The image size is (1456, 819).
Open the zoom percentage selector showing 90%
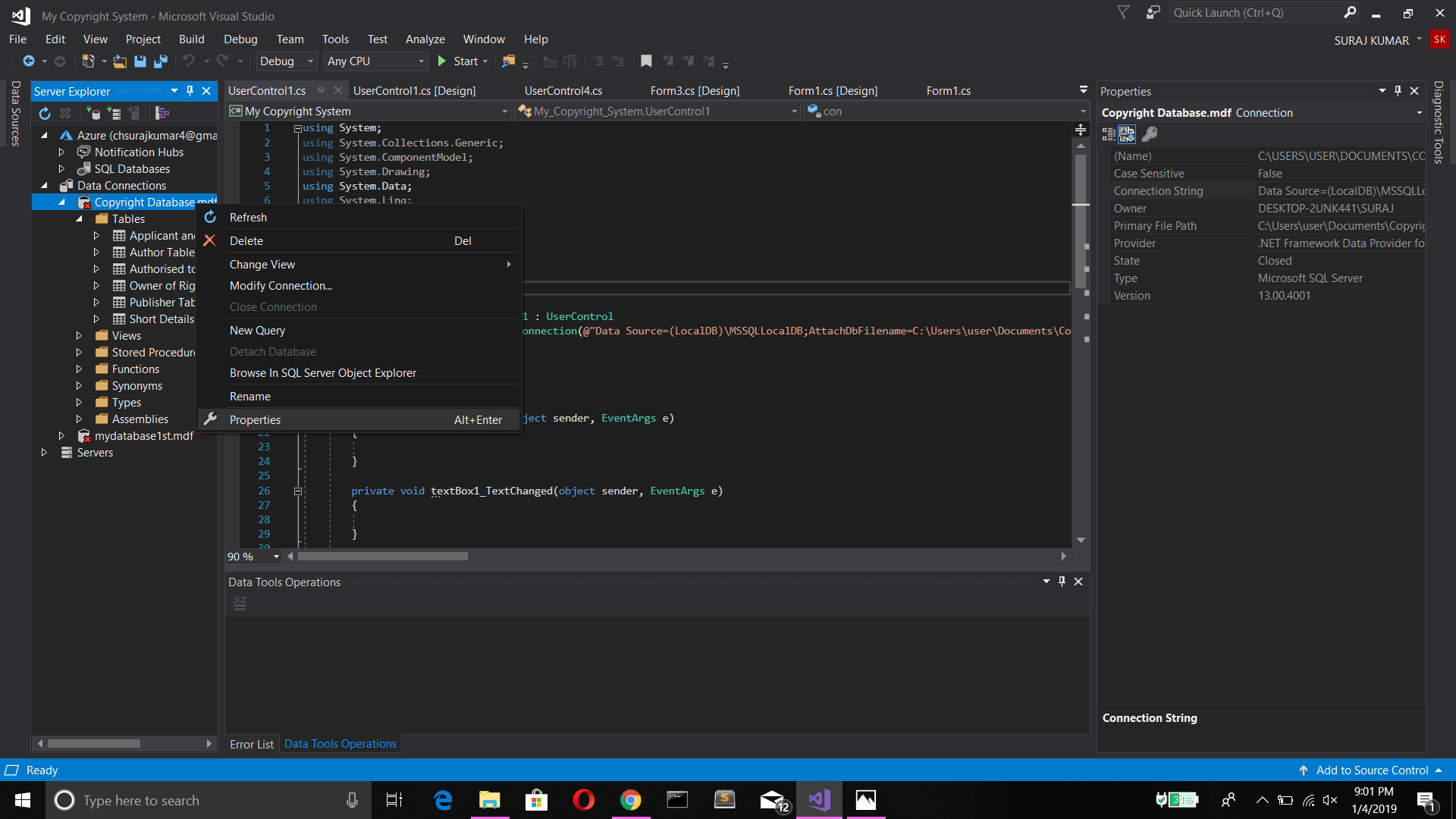tap(275, 556)
